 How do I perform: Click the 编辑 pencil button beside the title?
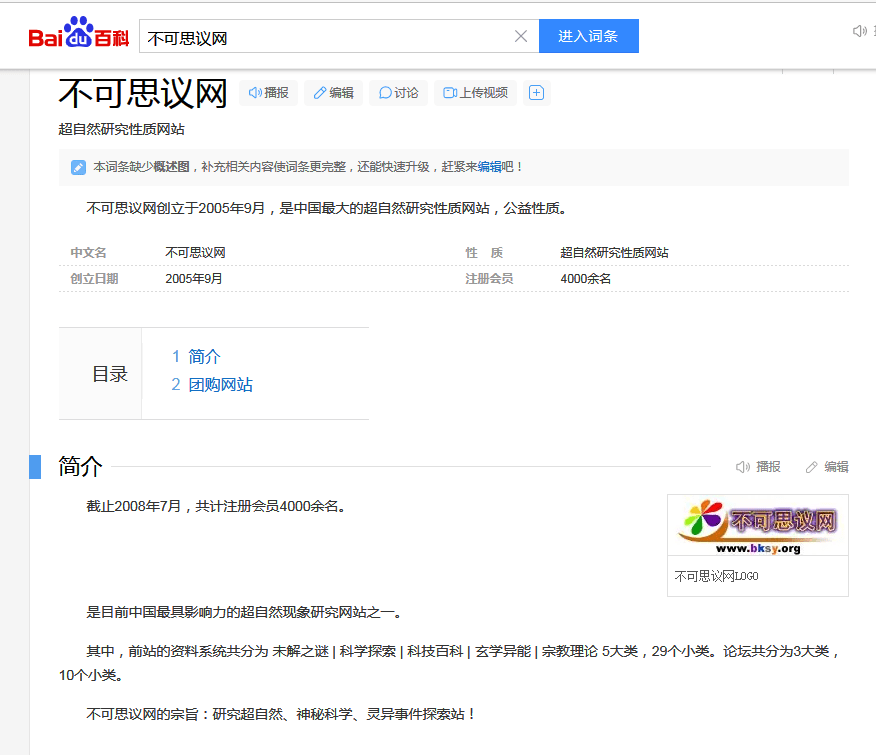(333, 93)
